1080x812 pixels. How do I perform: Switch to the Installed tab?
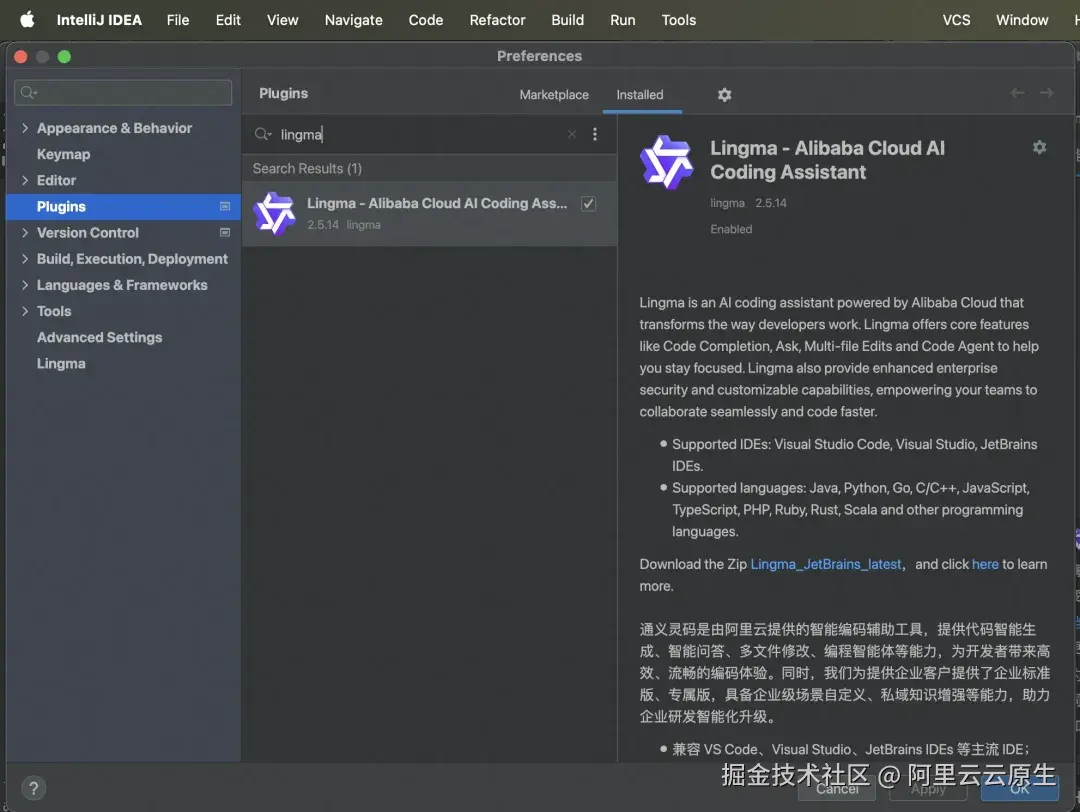click(640, 95)
